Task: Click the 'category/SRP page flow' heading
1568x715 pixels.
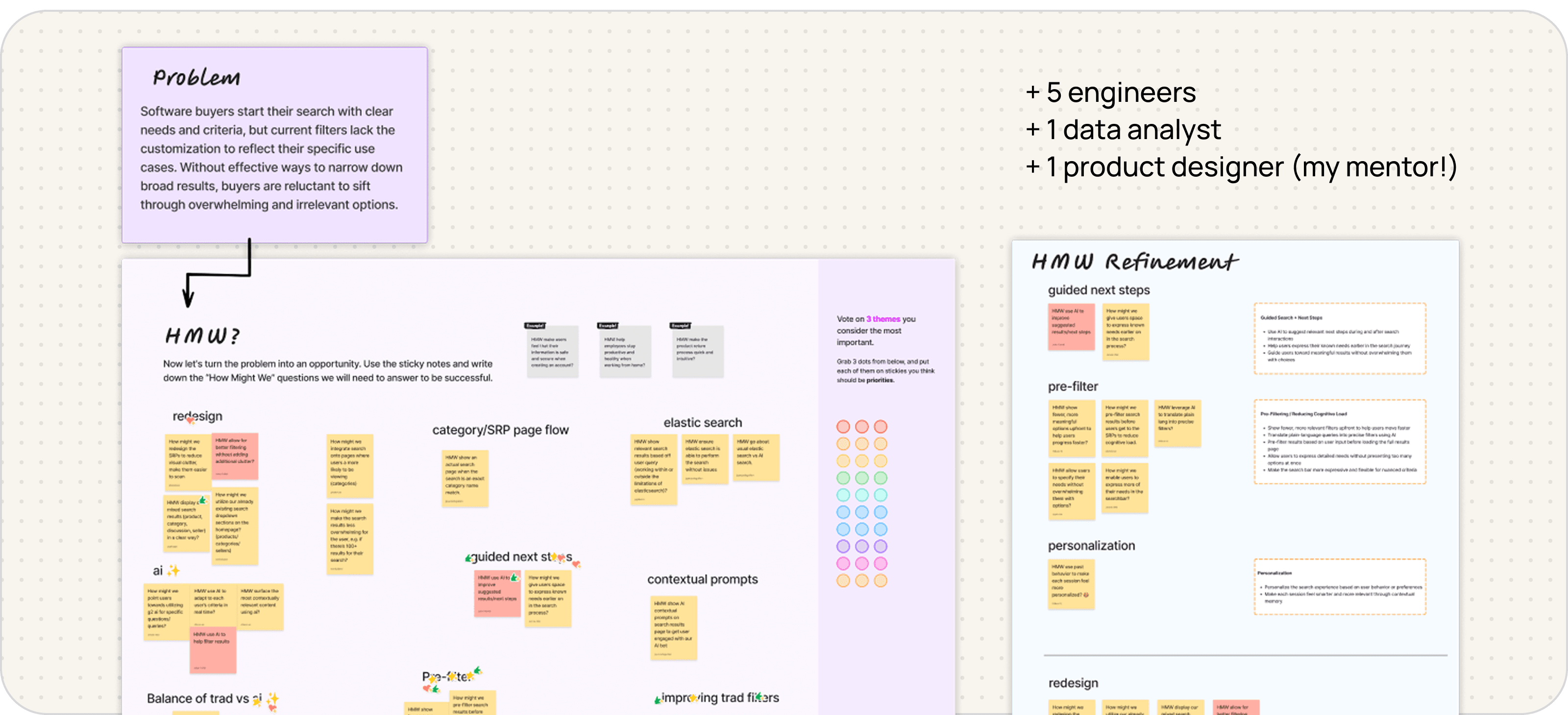Action: point(500,429)
